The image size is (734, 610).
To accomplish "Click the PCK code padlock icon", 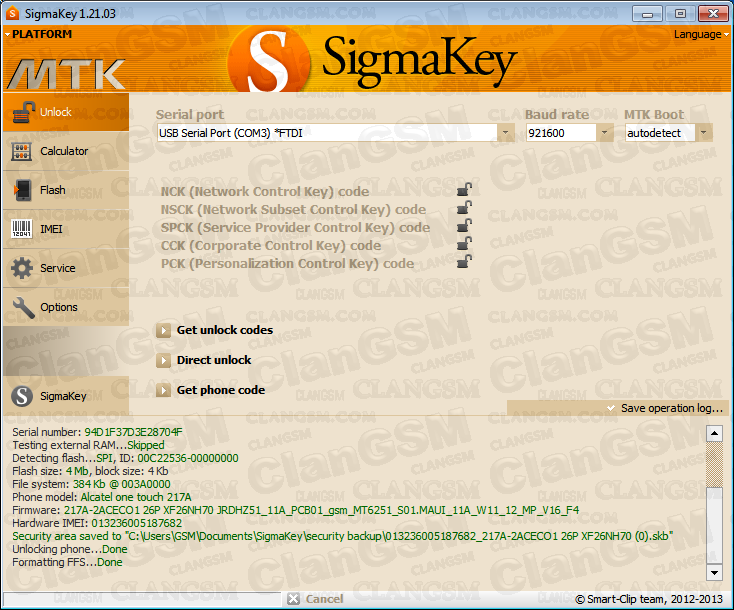I will coord(464,262).
